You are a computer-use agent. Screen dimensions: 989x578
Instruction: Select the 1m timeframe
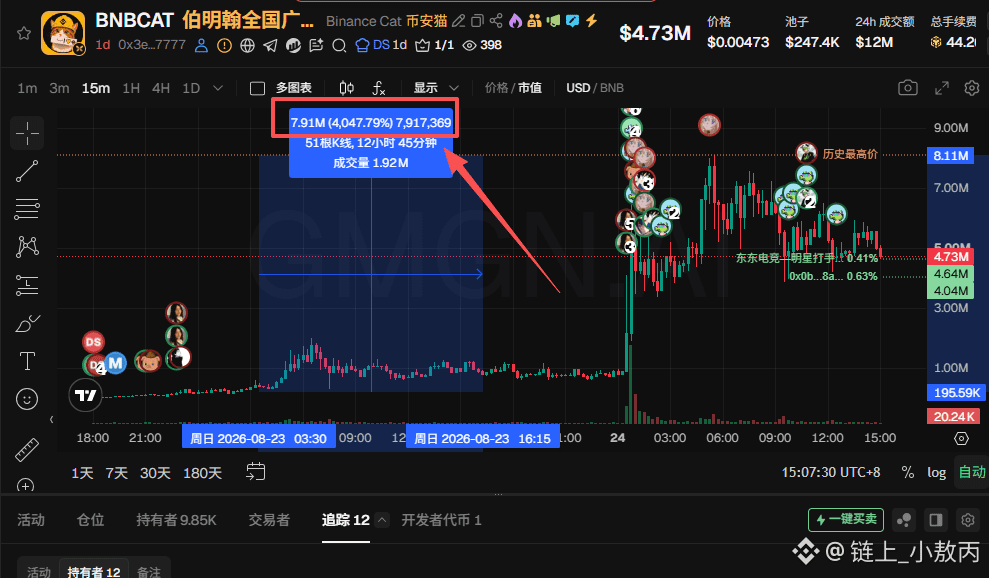(27, 88)
